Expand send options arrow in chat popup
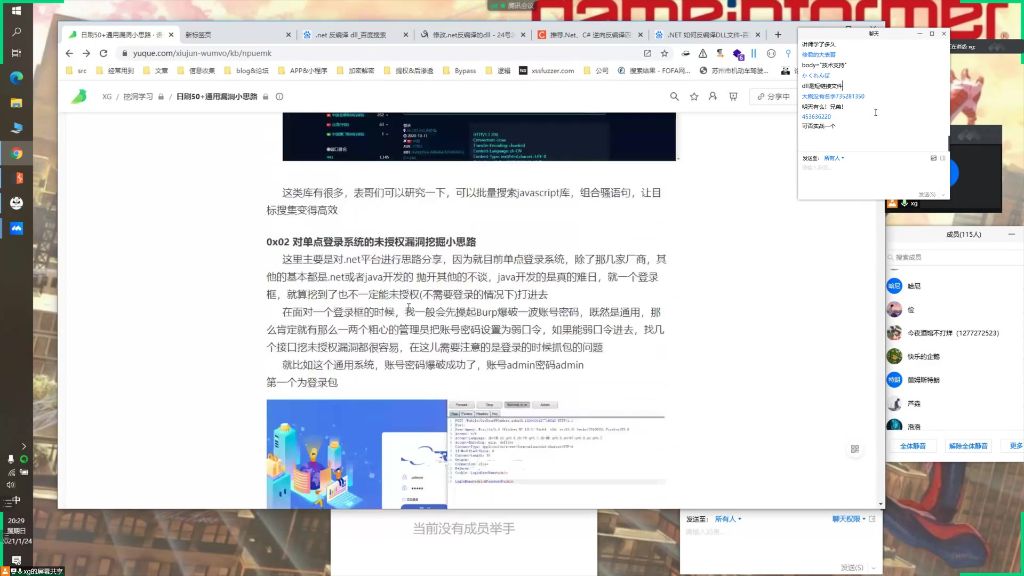The image size is (1024, 576). [944, 195]
